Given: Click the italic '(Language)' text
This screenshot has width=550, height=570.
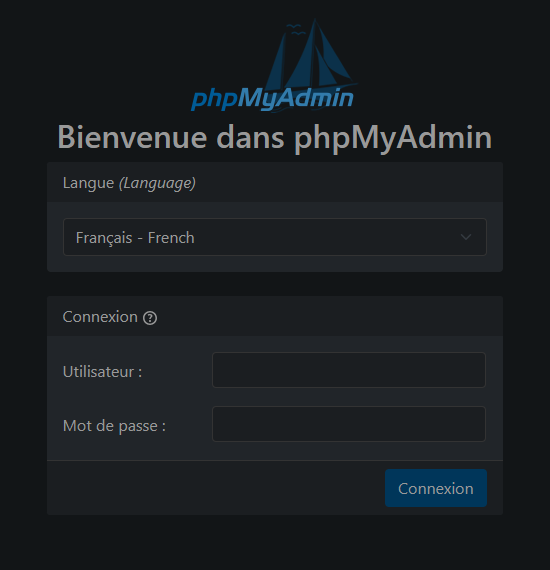Looking at the screenshot, I should (157, 183).
